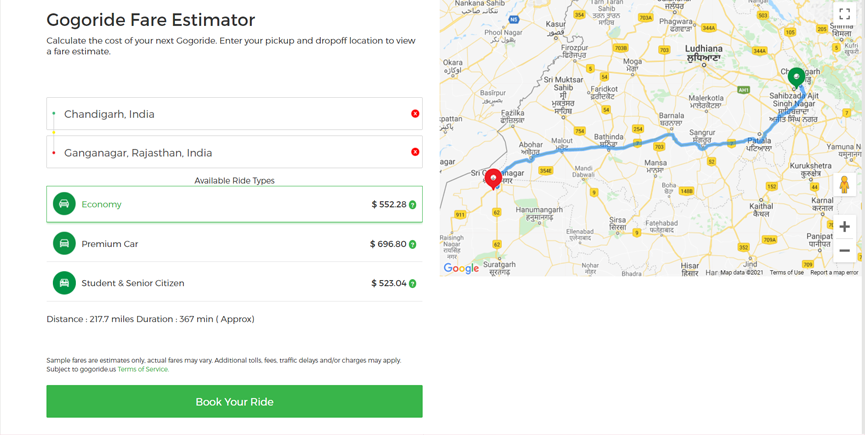Click the red destination map pin
The height and width of the screenshot is (435, 865).
click(x=493, y=178)
